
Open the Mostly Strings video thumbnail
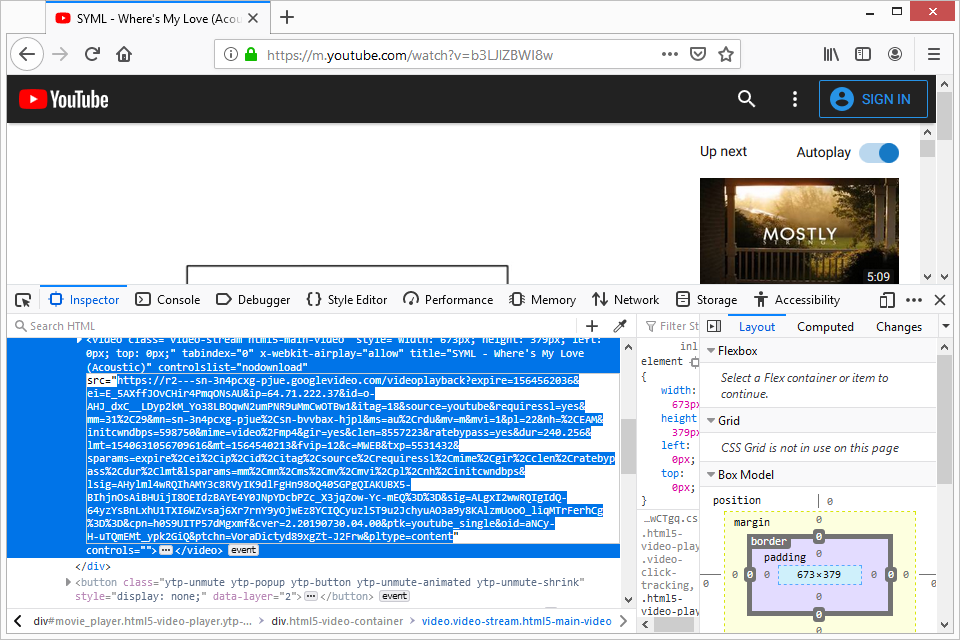(x=799, y=231)
